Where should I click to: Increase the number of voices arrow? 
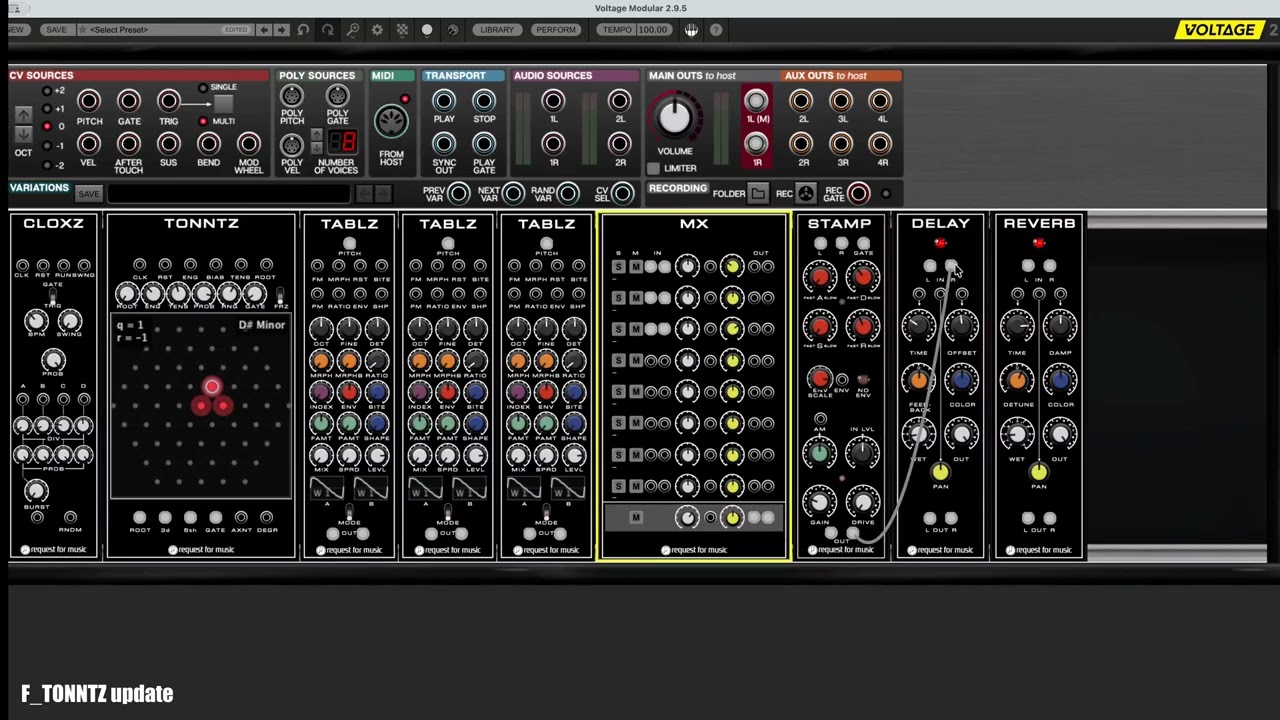point(317,135)
